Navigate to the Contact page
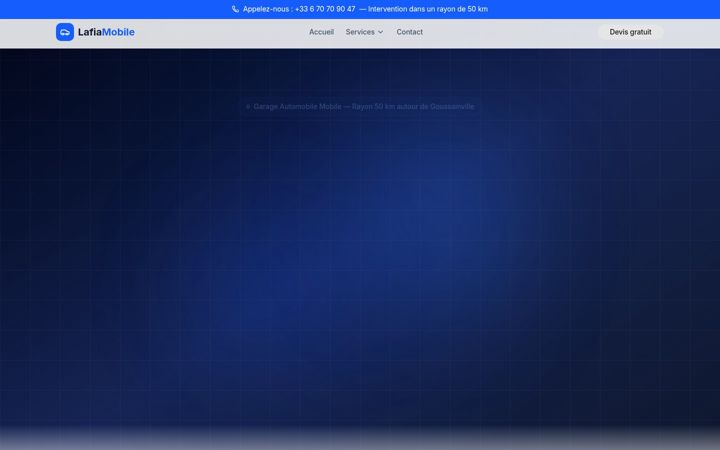Viewport: 720px width, 450px height. click(410, 32)
